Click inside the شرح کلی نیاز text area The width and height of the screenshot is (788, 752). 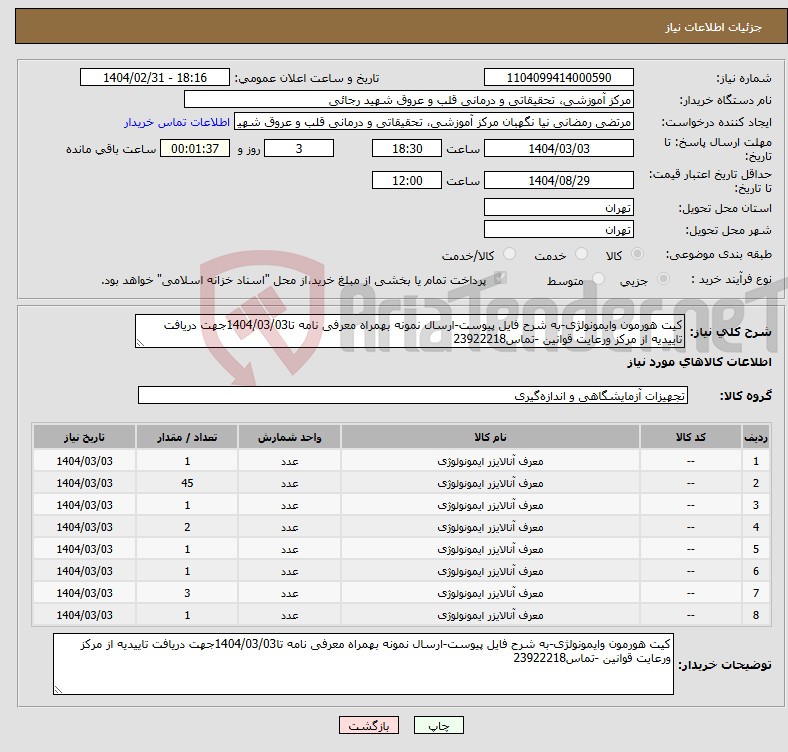(x=409, y=332)
